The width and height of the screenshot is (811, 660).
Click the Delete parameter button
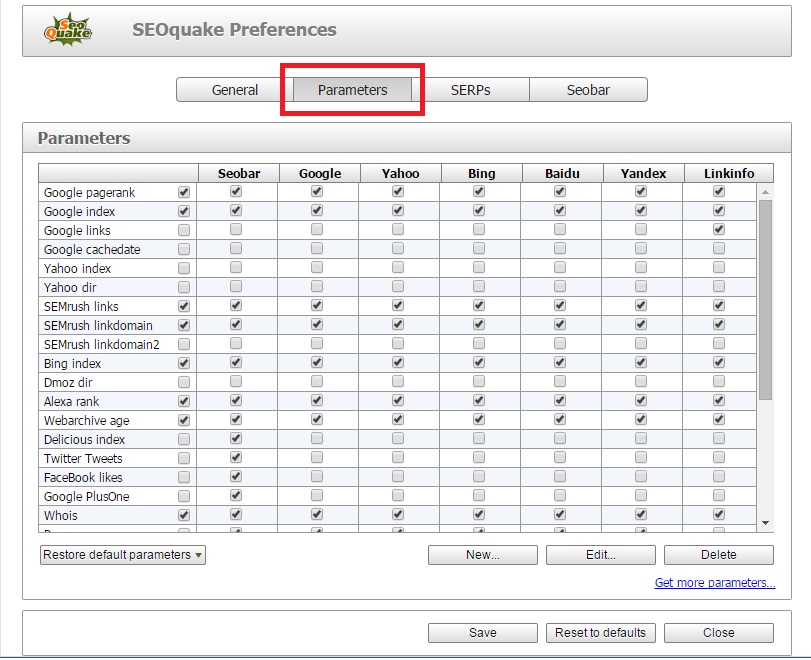[x=718, y=555]
